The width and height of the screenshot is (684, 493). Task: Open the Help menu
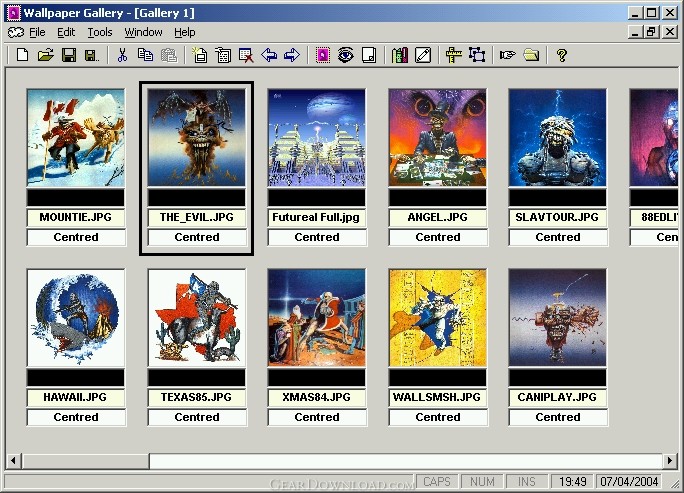tap(185, 32)
